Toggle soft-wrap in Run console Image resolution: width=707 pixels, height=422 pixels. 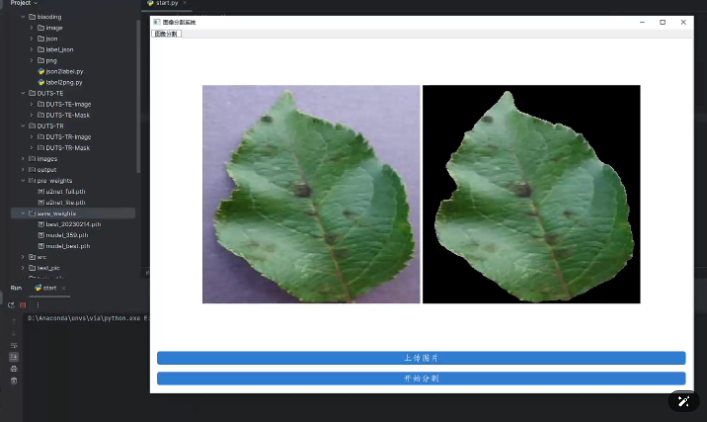(x=14, y=345)
